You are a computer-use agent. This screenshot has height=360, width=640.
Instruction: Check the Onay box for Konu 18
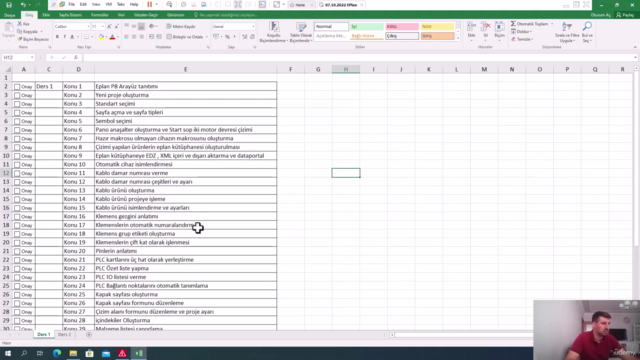tap(17, 234)
